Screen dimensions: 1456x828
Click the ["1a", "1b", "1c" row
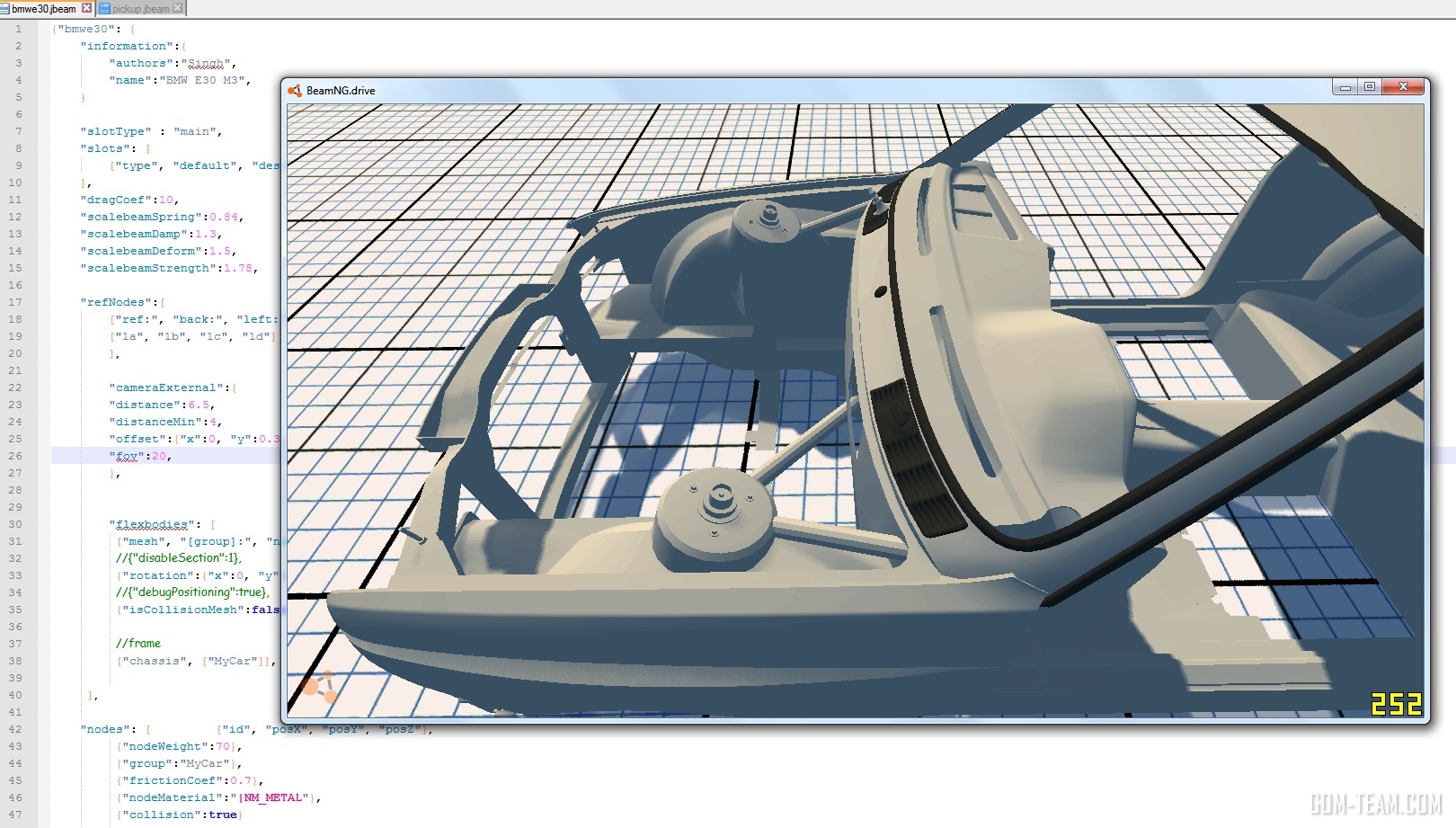coord(192,336)
